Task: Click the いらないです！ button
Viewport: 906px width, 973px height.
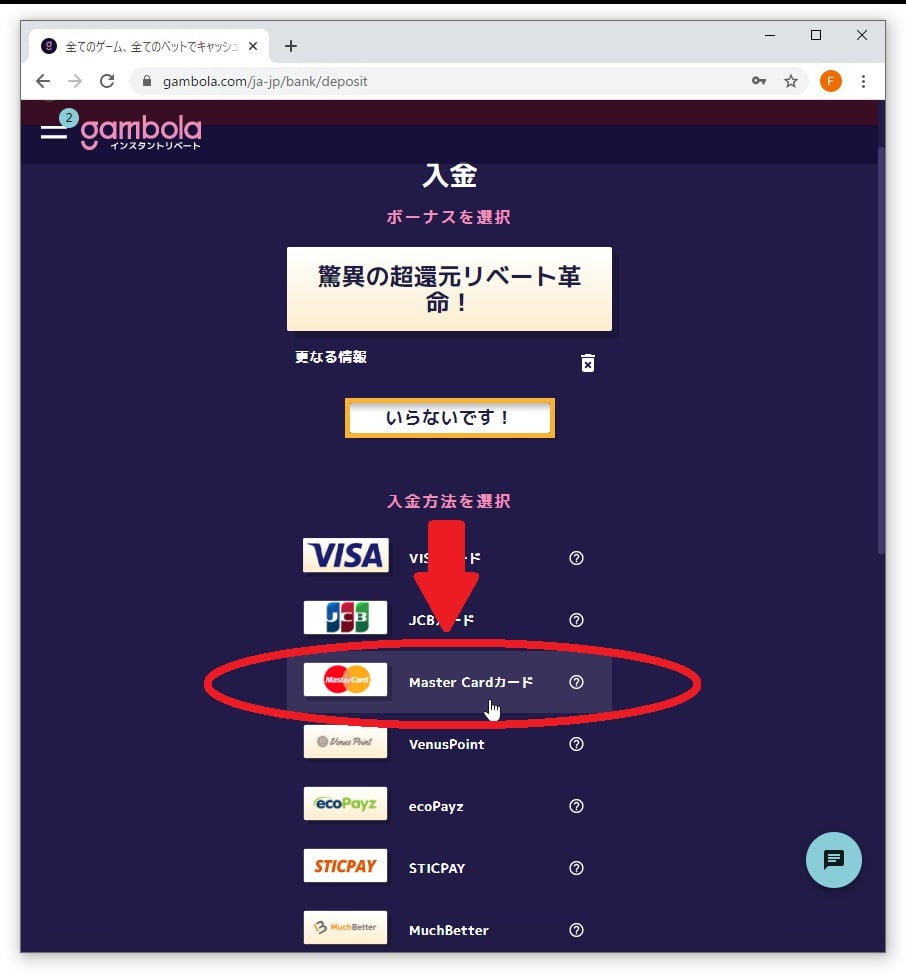Action: click(x=449, y=418)
